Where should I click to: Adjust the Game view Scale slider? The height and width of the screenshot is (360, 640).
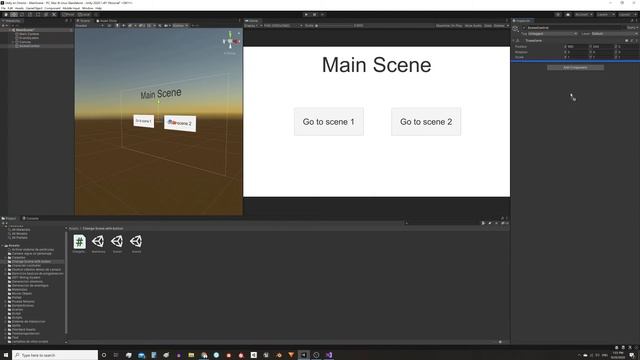(x=335, y=26)
